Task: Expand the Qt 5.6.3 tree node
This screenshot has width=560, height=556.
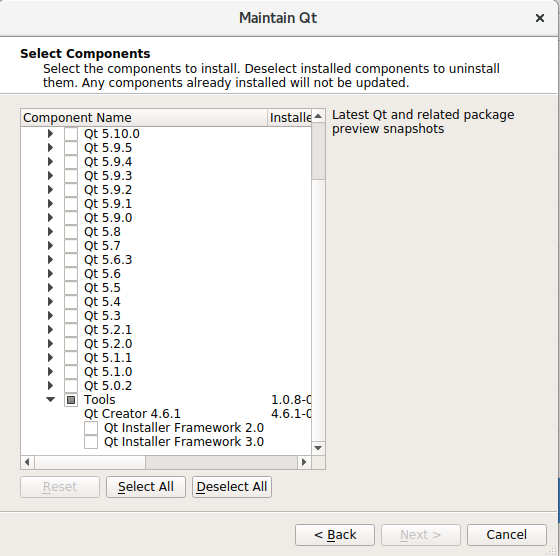Action: tap(50, 260)
